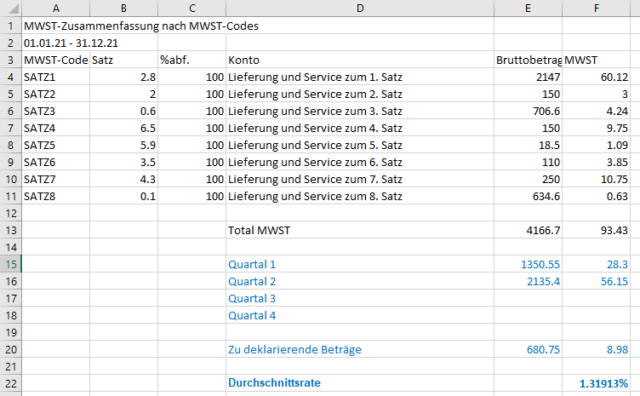Screen dimensions: 640x396
Task: Click the title cell MWST-Zusammenfassung nach MWST-Codes
Action: coord(141,26)
